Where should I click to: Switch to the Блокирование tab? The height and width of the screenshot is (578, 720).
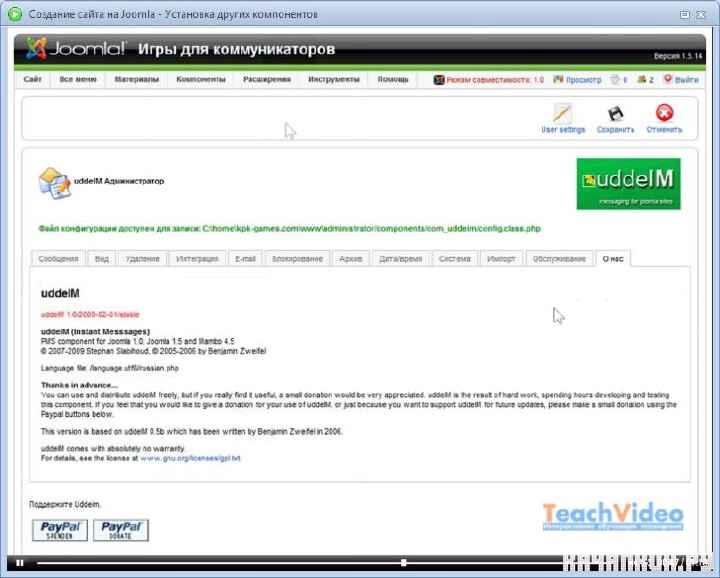(297, 259)
